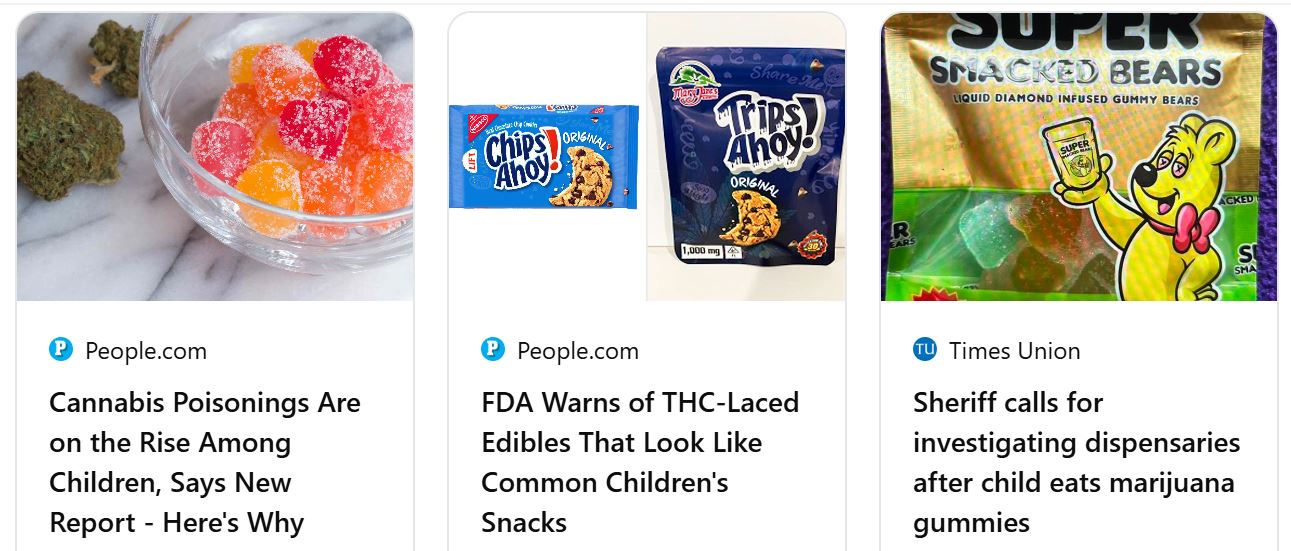Open 'Cannabis Poisonings Are on the Rise' headline
Screen dimensions: 1291x551
pos(205,462)
